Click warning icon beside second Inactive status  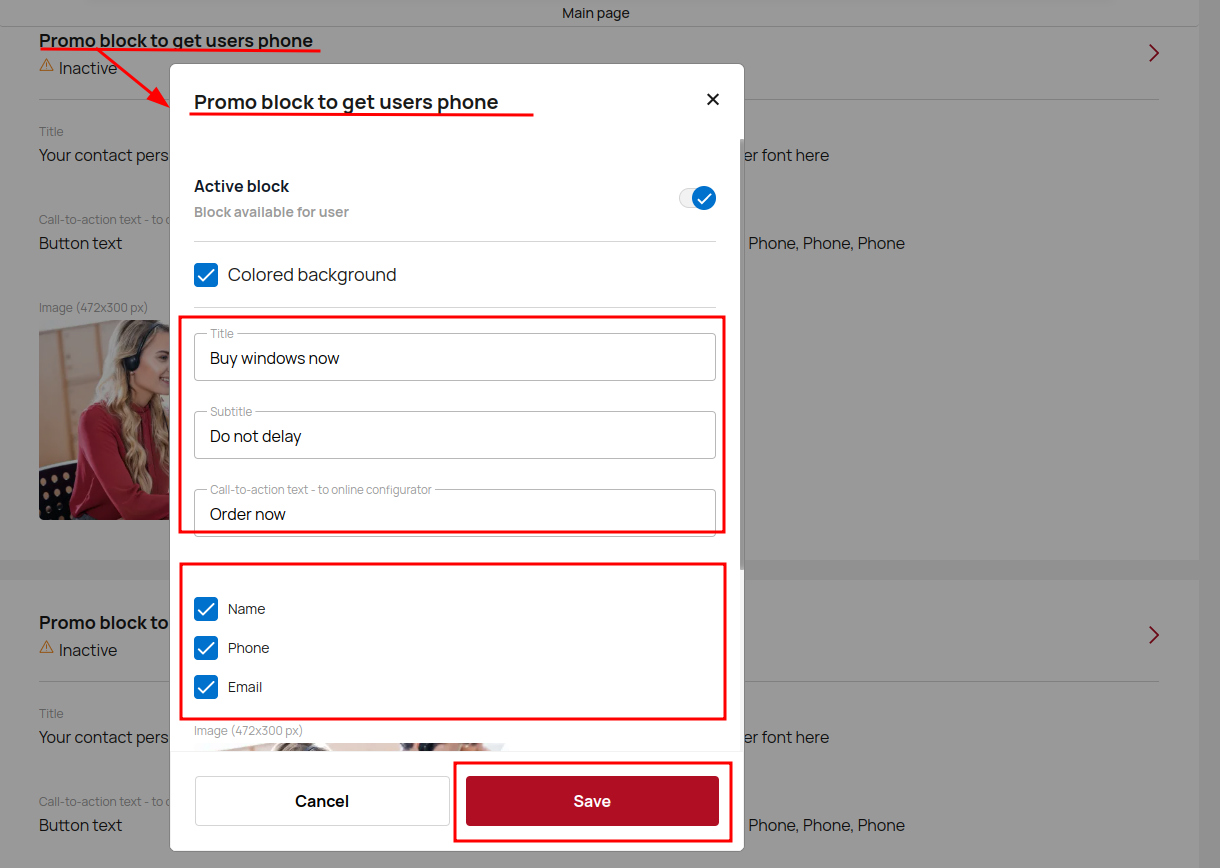pos(46,648)
